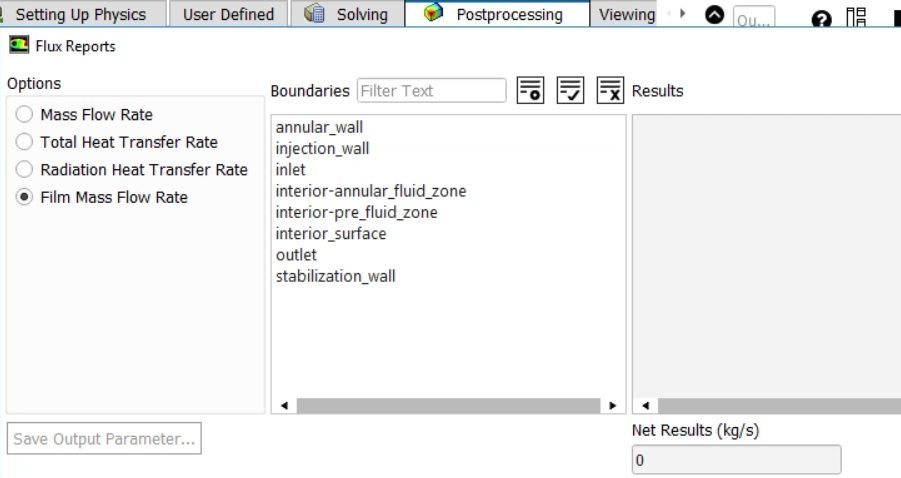Select annular_wall in the Boundaries list

pos(319,128)
